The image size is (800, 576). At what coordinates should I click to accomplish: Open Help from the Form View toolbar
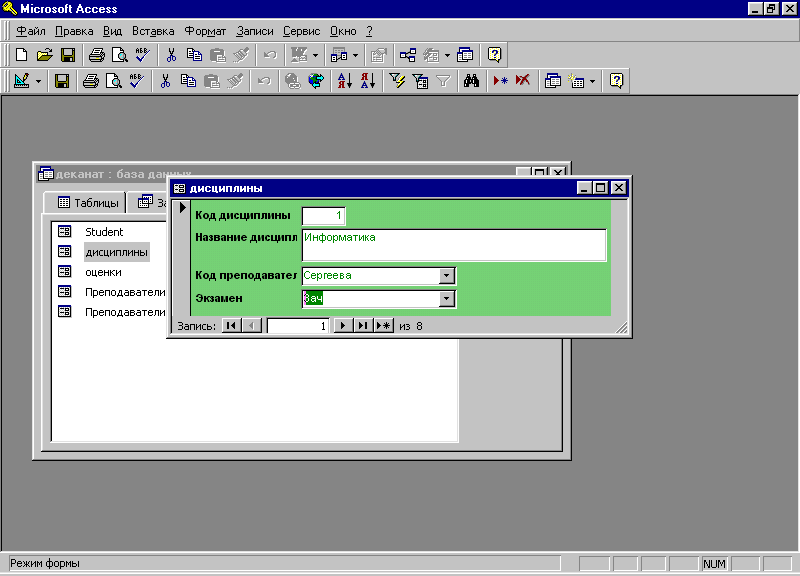click(x=616, y=81)
